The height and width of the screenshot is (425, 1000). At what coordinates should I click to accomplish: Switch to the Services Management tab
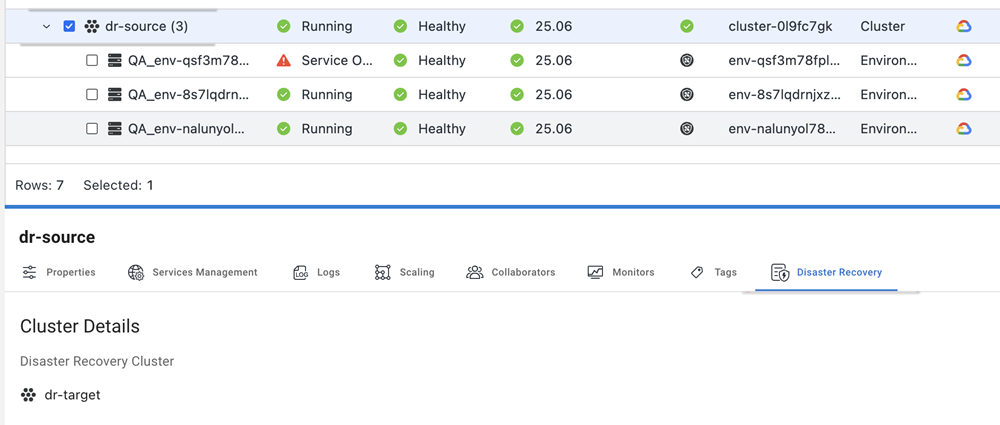[x=193, y=272]
